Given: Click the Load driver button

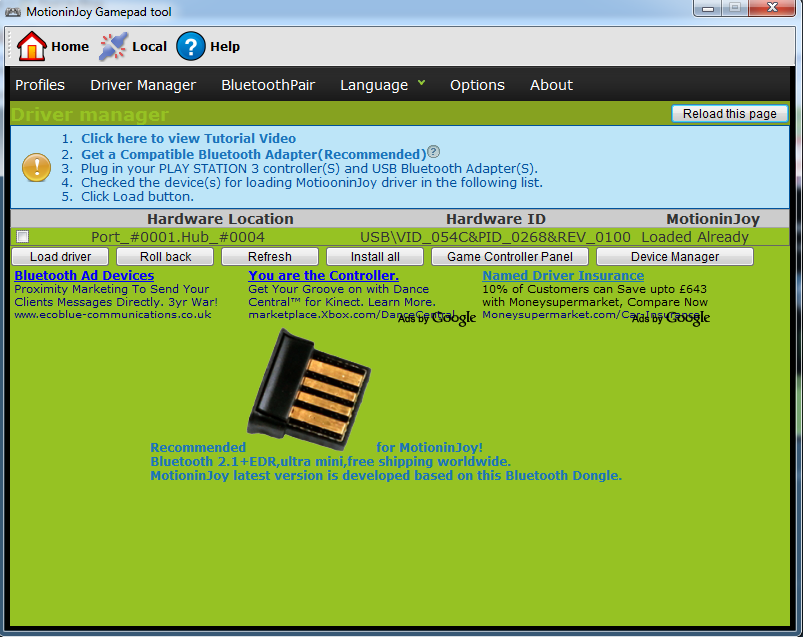Looking at the screenshot, I should 61,256.
